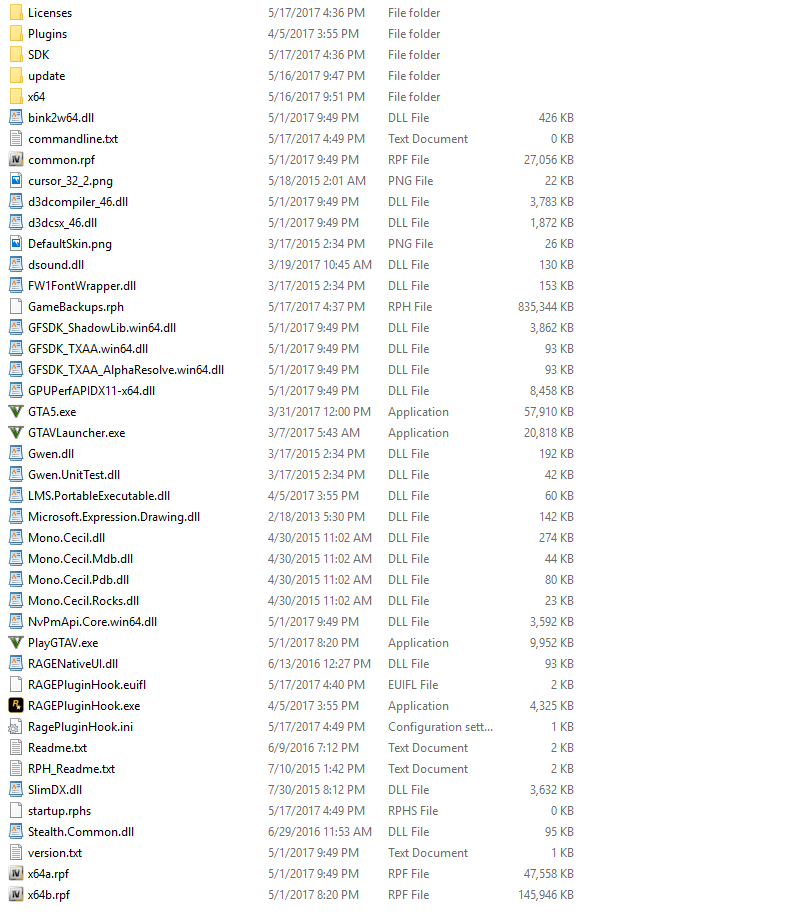Click the SDK folder icon
This screenshot has width=808, height=915.
16,54
